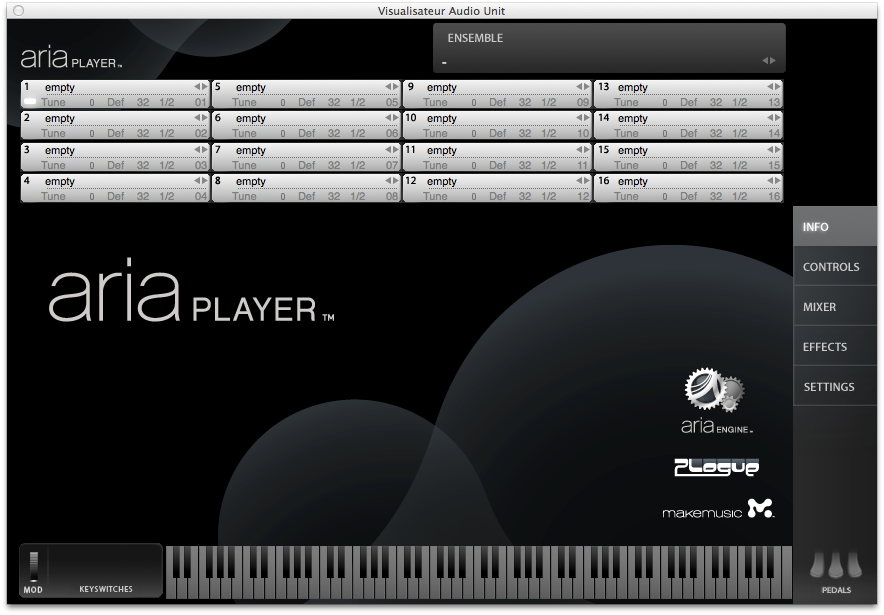The height and width of the screenshot is (615, 884).
Task: Click the large Aria Player title logo
Action: coord(190,298)
